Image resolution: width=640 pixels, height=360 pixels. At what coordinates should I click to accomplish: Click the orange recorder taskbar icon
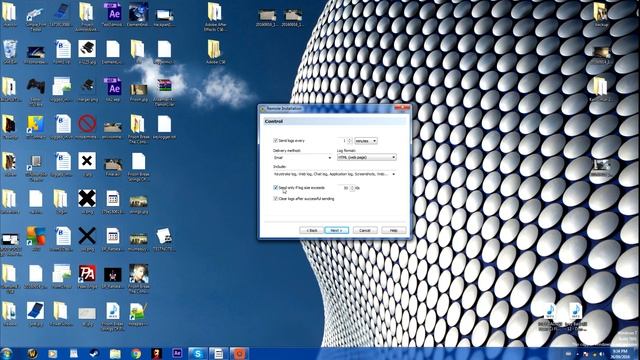pos(239,353)
